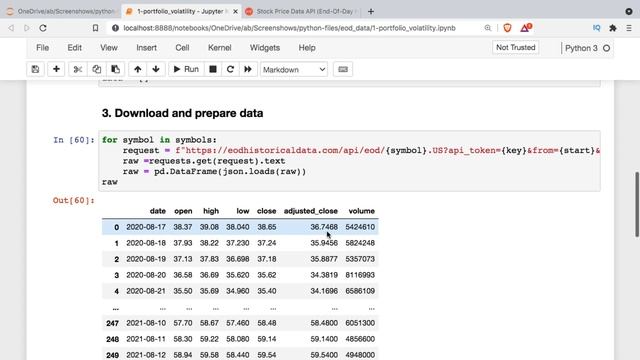Click row index 249

pyautogui.click(x=112, y=355)
